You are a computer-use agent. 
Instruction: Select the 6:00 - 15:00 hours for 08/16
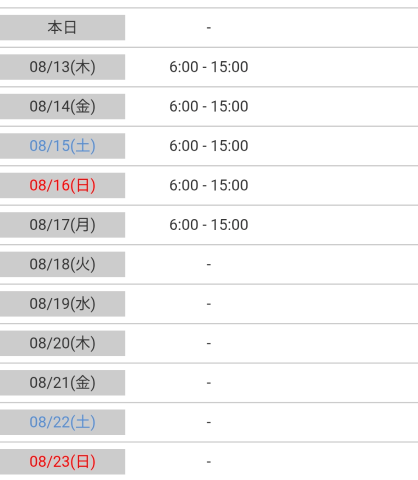tap(209, 185)
